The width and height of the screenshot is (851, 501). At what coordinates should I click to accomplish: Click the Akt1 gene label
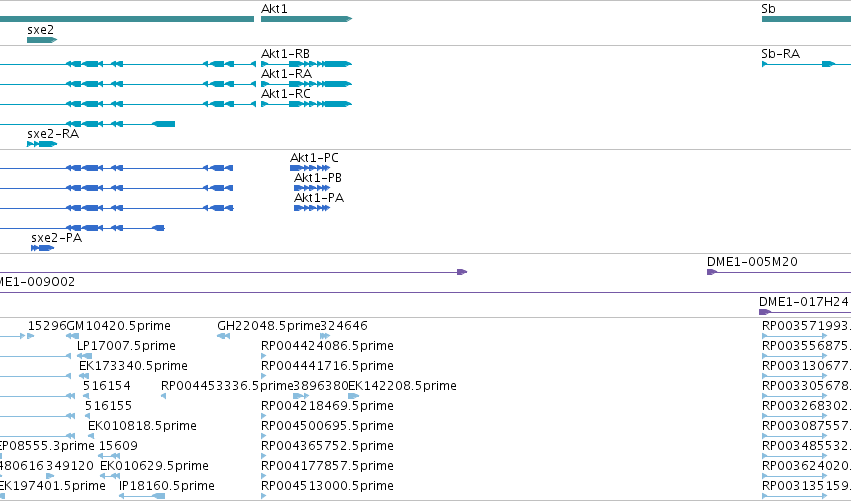[274, 9]
